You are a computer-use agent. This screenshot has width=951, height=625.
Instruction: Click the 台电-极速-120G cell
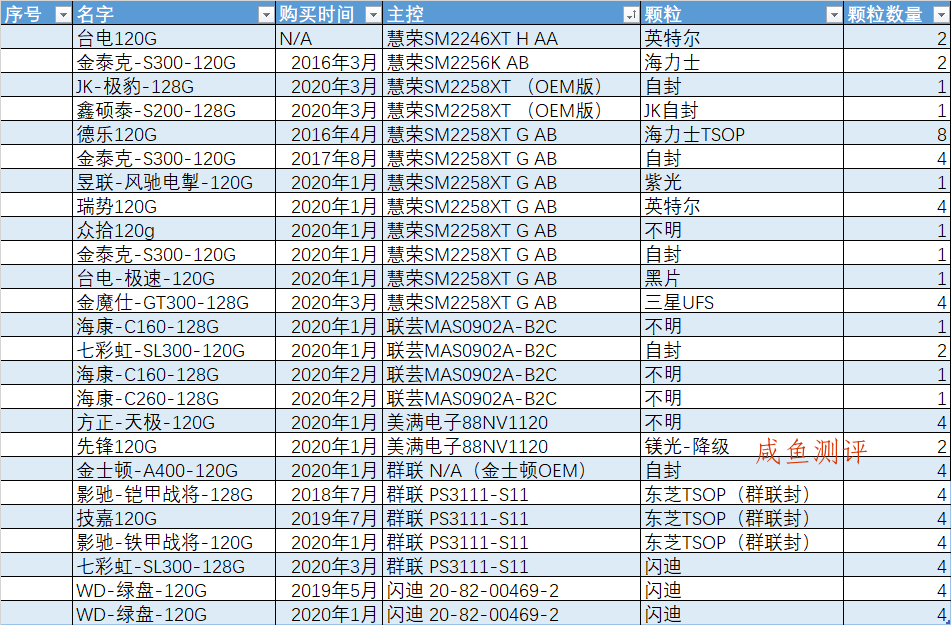pos(174,279)
